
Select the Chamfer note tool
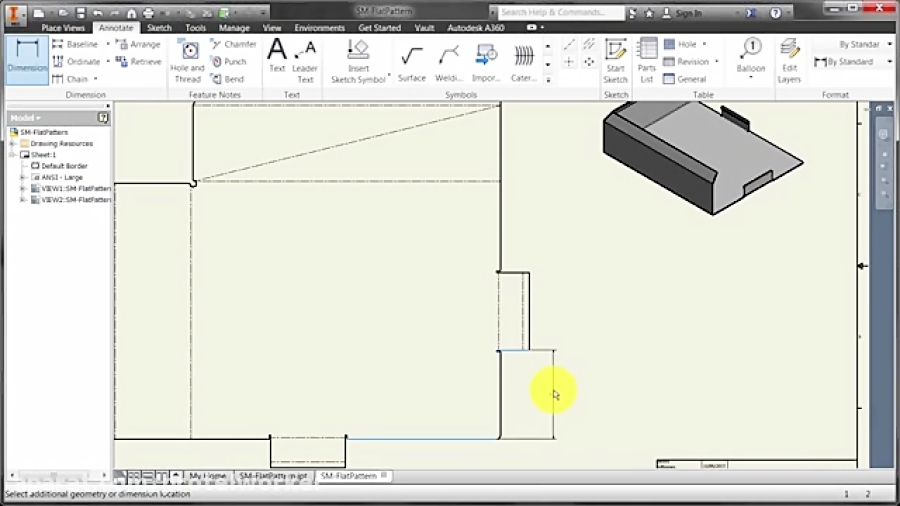pyautogui.click(x=233, y=44)
